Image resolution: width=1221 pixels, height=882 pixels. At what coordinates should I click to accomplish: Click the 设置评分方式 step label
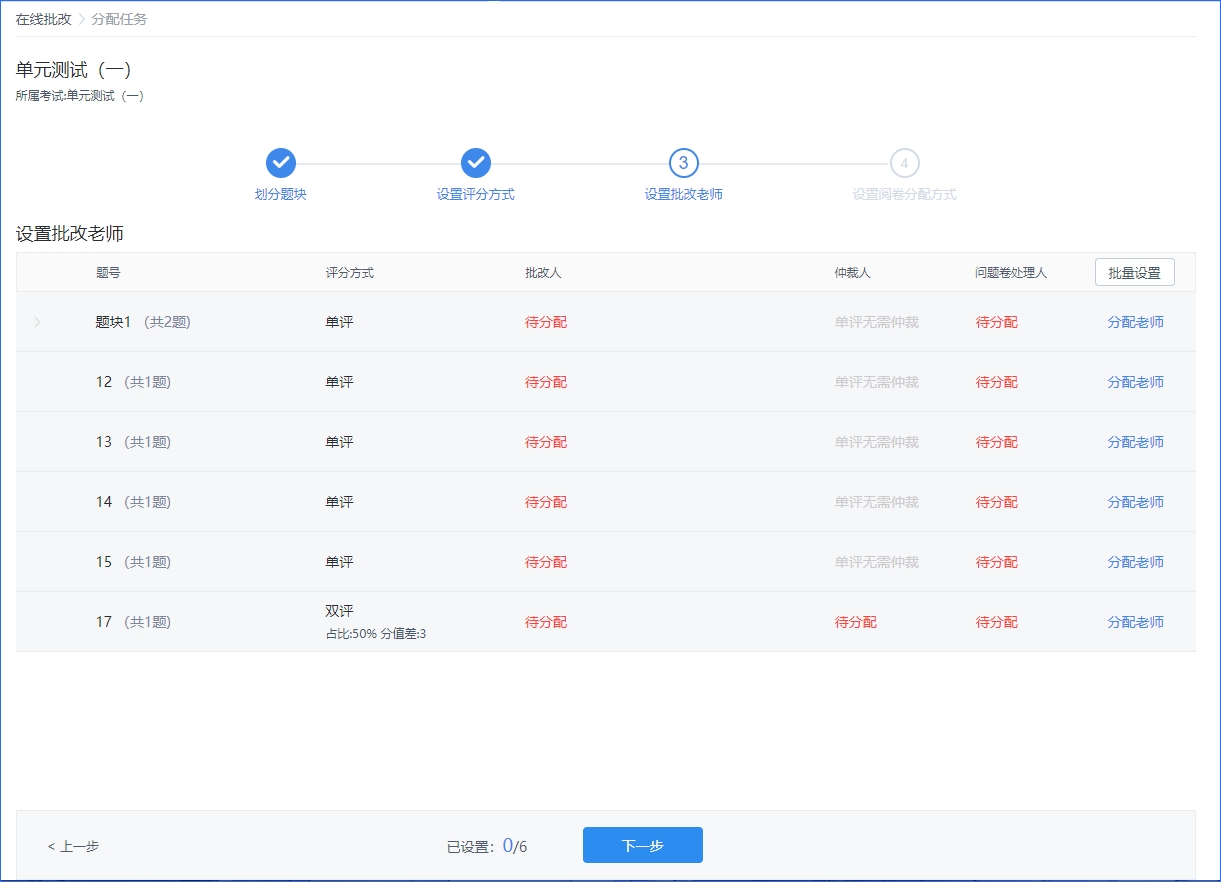476,194
